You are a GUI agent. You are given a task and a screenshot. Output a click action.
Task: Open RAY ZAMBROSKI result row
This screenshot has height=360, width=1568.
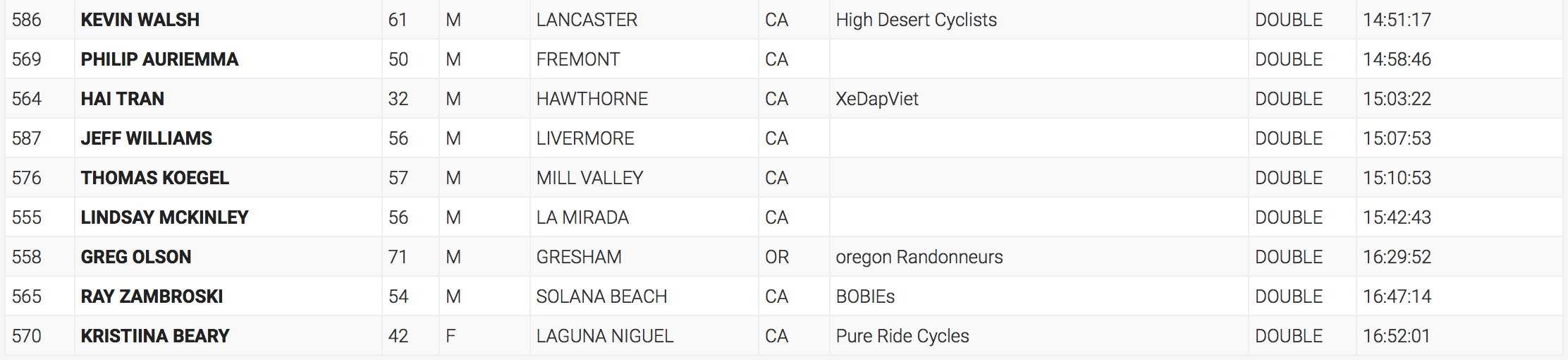(152, 296)
